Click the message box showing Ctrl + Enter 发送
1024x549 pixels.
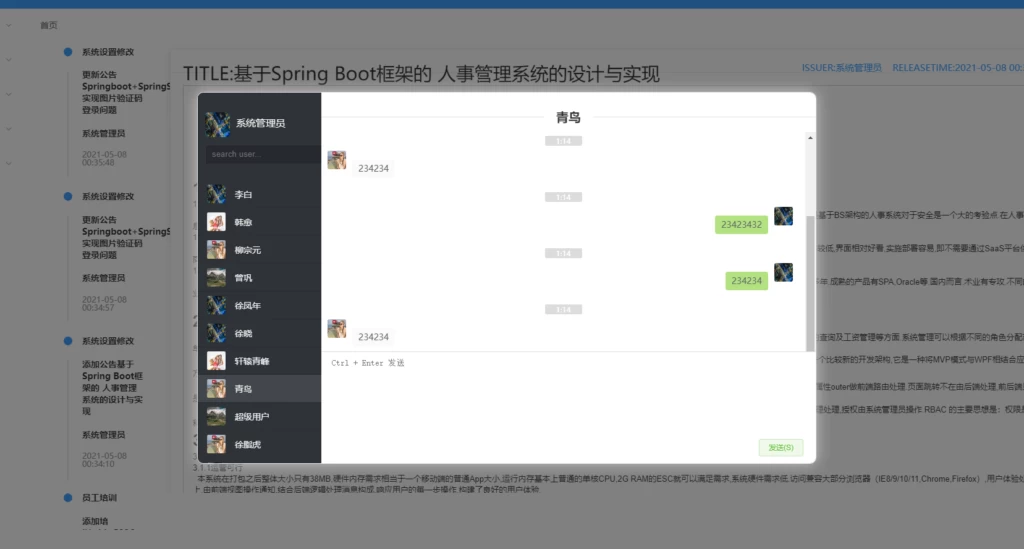(565, 395)
